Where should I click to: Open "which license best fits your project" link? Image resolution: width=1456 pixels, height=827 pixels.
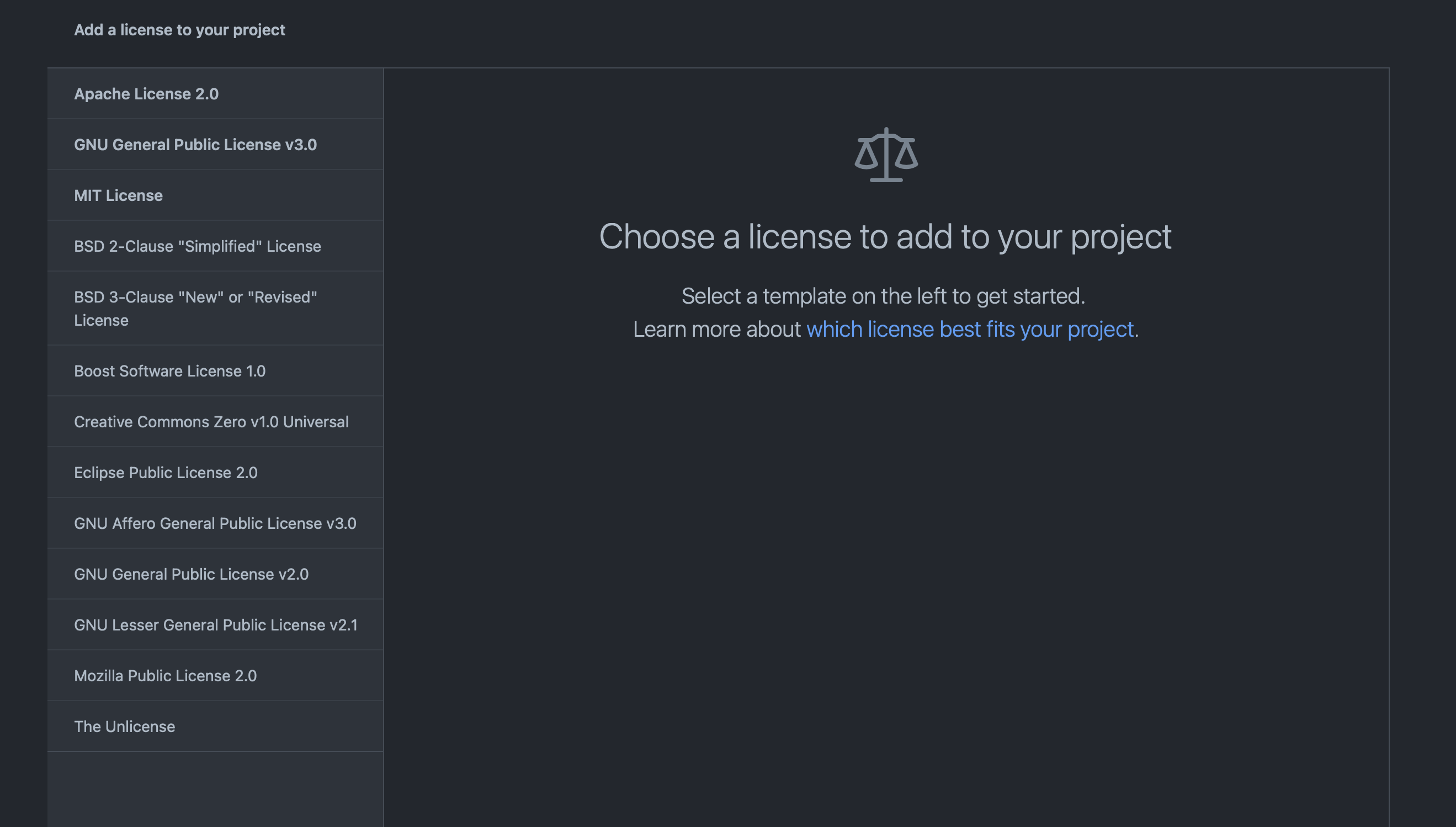969,329
